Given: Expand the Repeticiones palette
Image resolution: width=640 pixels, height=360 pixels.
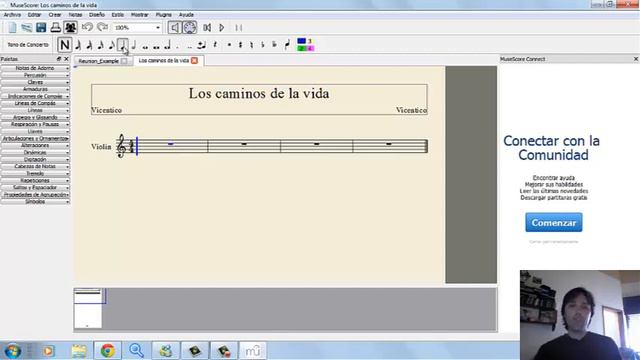Looking at the screenshot, I should (x=35, y=180).
